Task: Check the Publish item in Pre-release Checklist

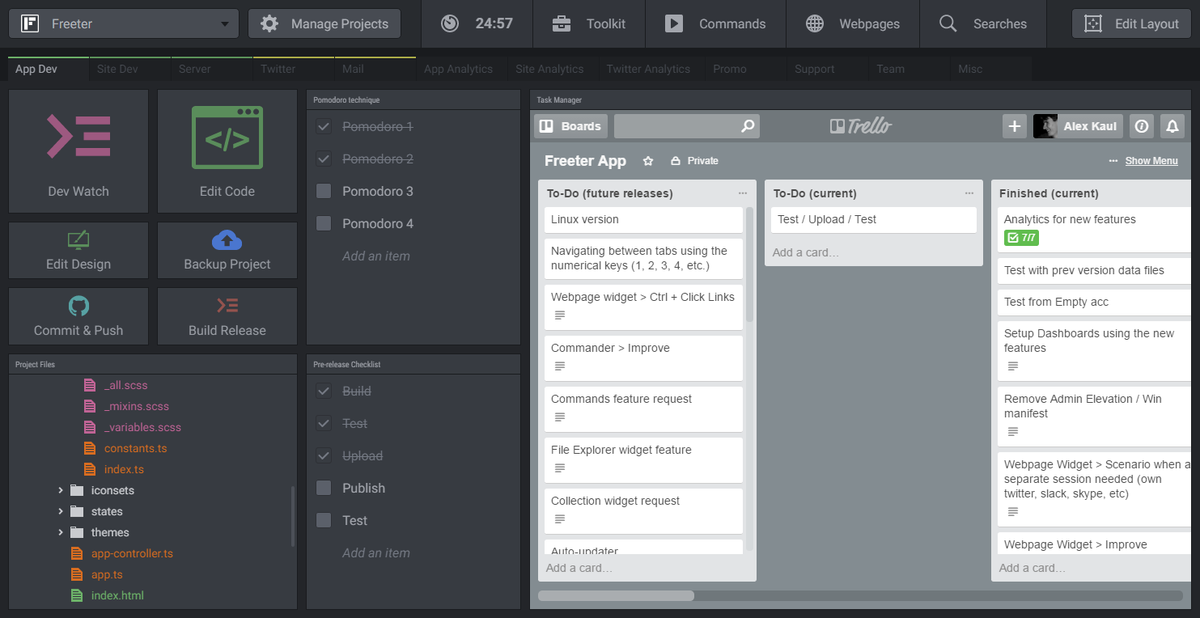Action: [323, 488]
